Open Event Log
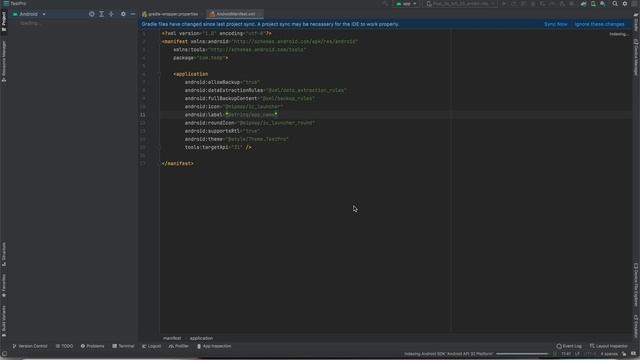640x360 pixels. click(569, 346)
